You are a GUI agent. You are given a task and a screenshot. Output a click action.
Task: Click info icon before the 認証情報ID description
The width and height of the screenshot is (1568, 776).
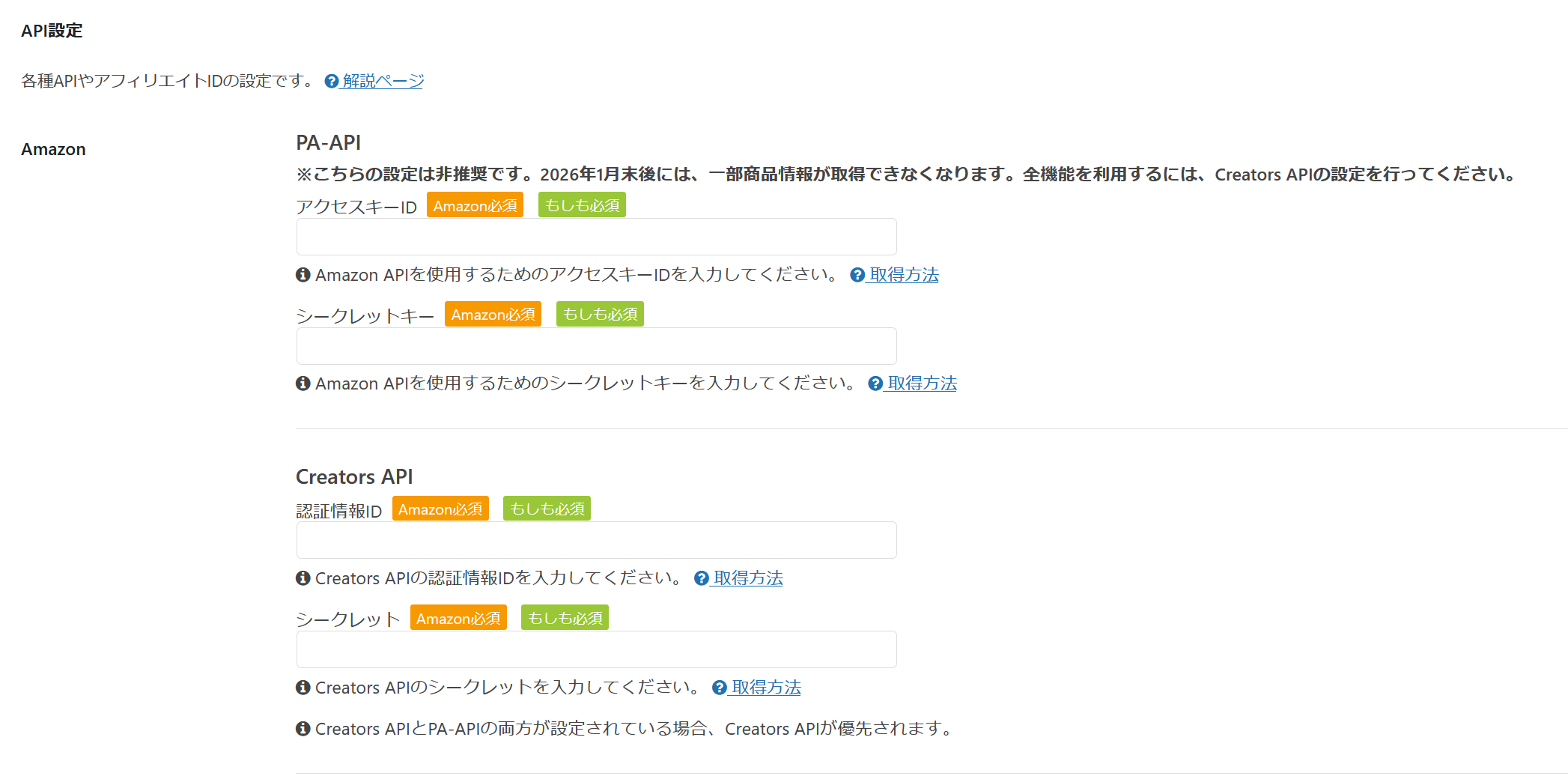click(303, 578)
